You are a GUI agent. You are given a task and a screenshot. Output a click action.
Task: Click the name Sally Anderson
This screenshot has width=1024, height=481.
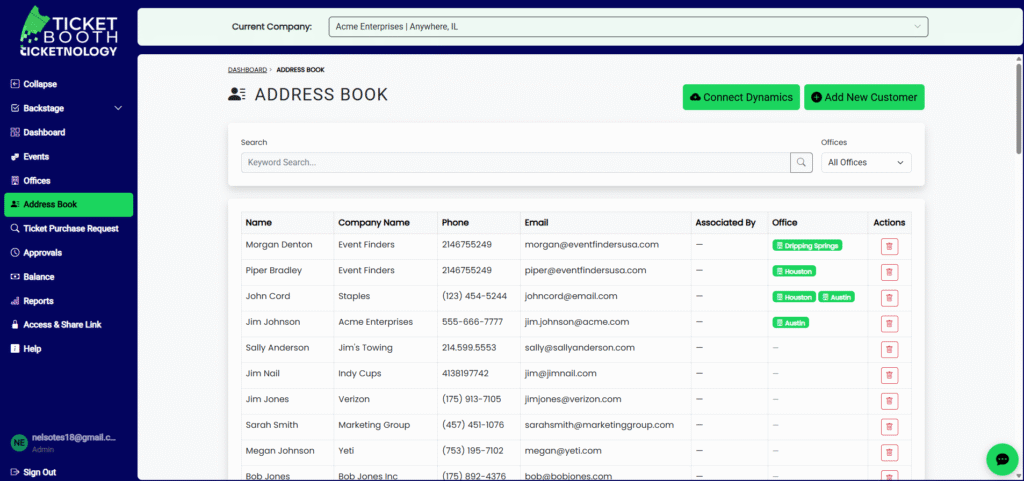coord(278,348)
